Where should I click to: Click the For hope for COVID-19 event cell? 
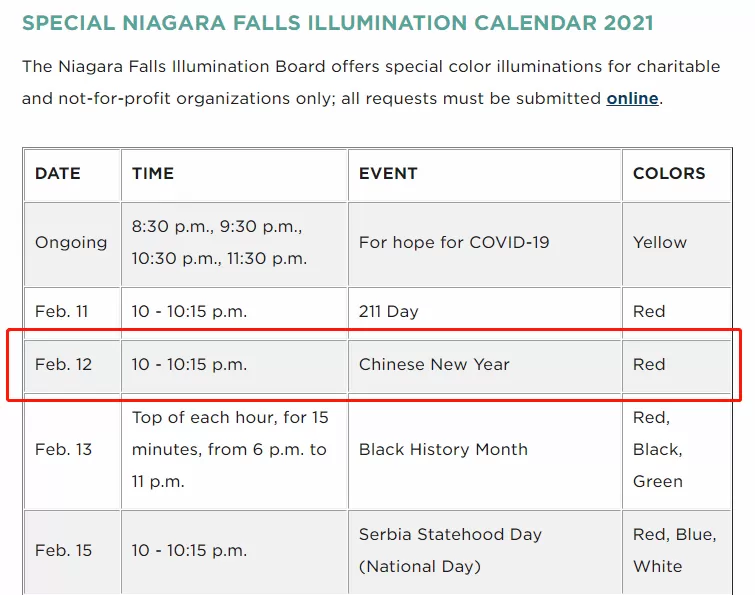click(x=485, y=245)
